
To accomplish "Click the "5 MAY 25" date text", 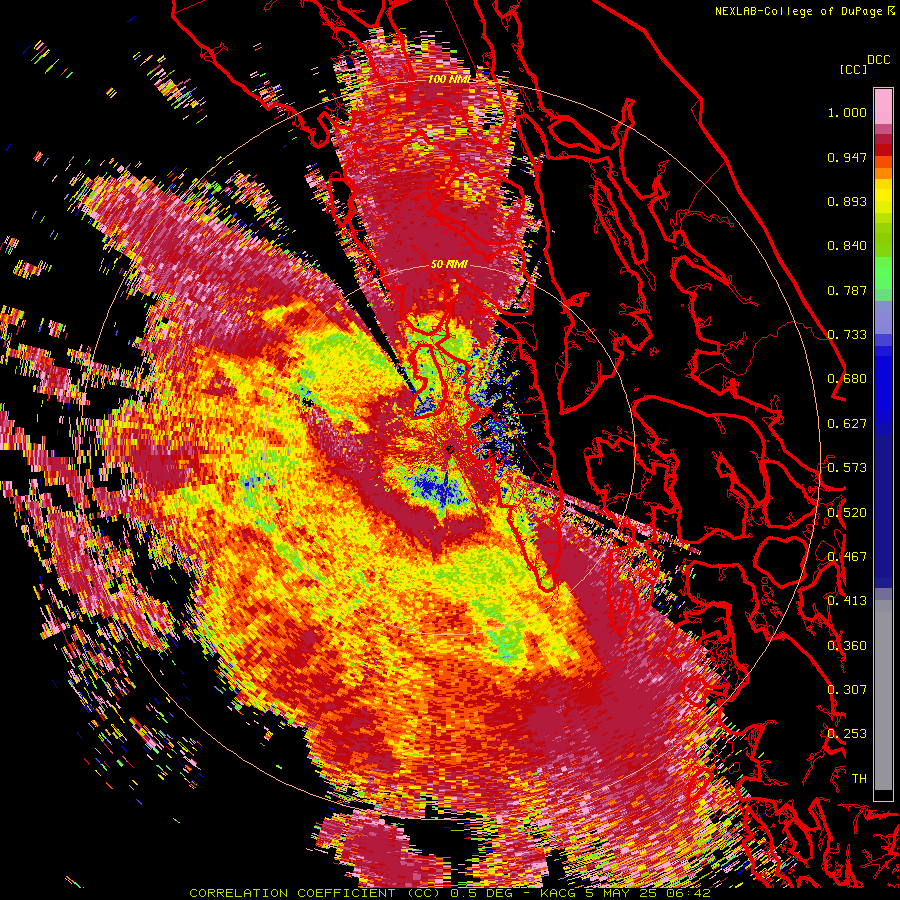I will [x=621, y=893].
